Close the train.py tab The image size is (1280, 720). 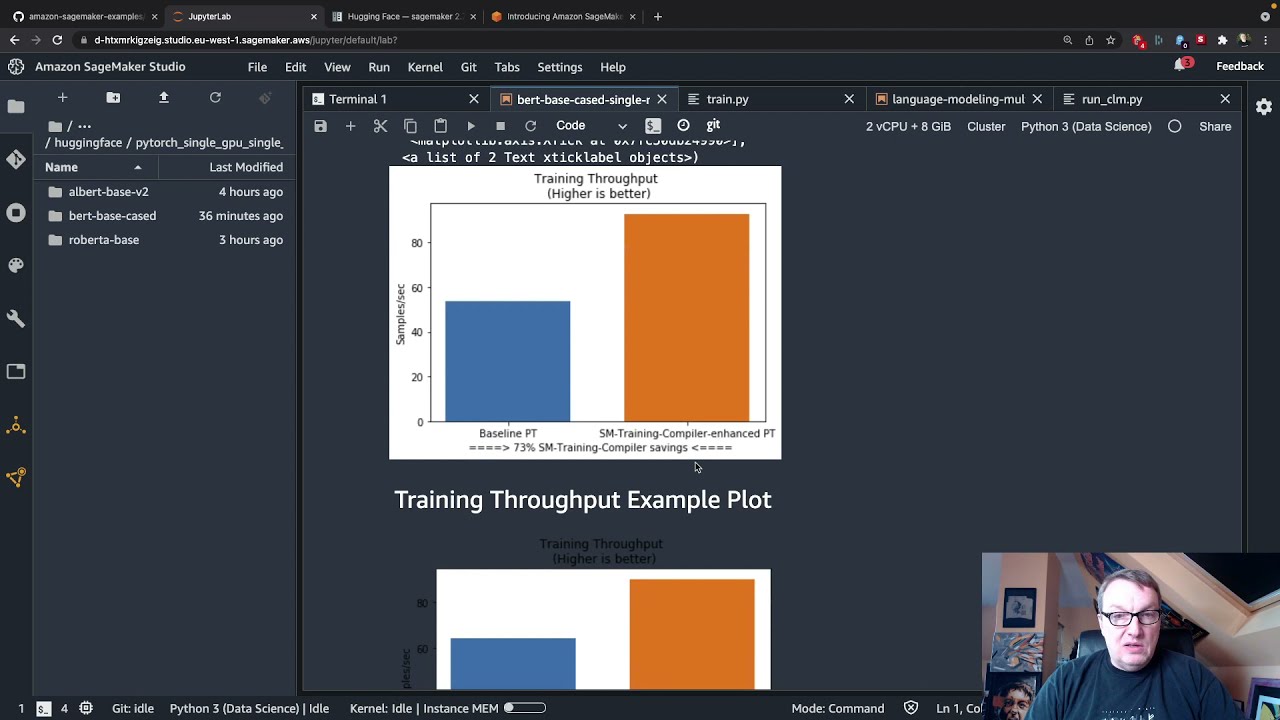pyautogui.click(x=849, y=99)
